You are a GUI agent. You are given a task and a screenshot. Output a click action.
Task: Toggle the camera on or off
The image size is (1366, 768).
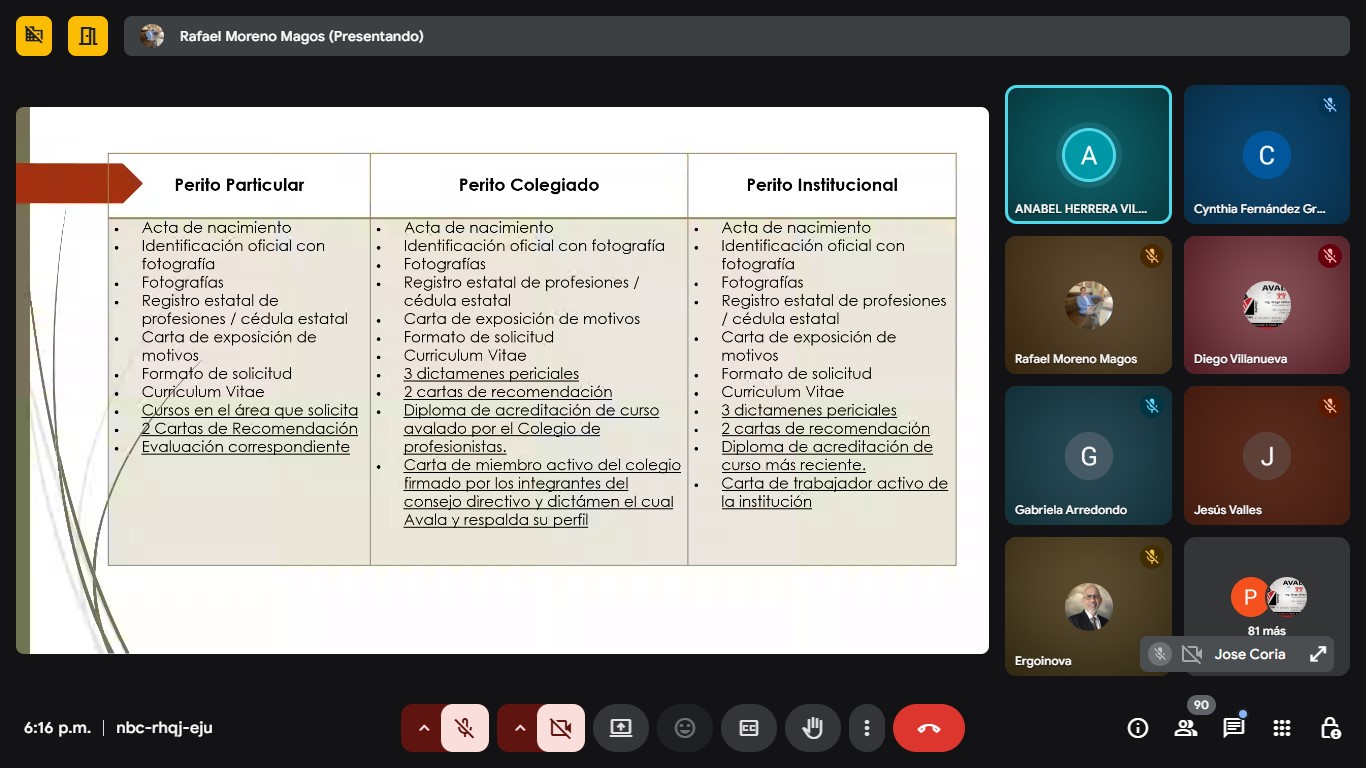coord(560,728)
